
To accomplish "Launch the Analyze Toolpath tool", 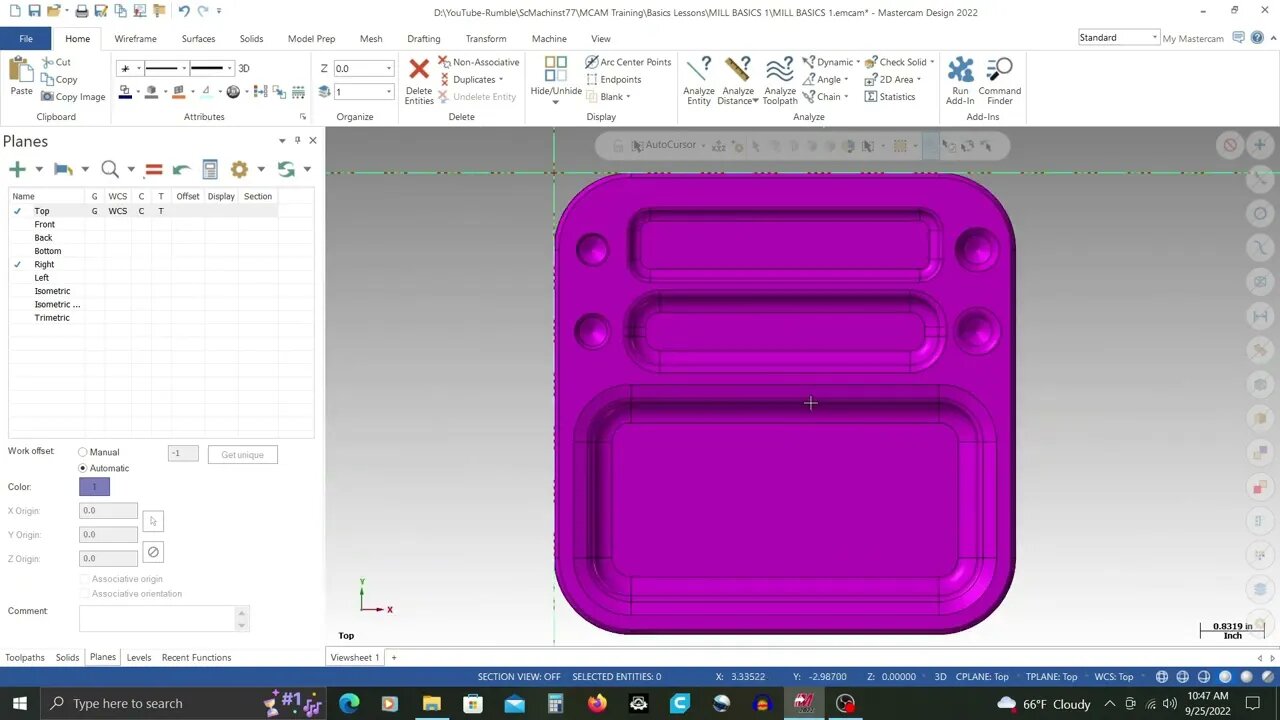I will click(x=780, y=81).
